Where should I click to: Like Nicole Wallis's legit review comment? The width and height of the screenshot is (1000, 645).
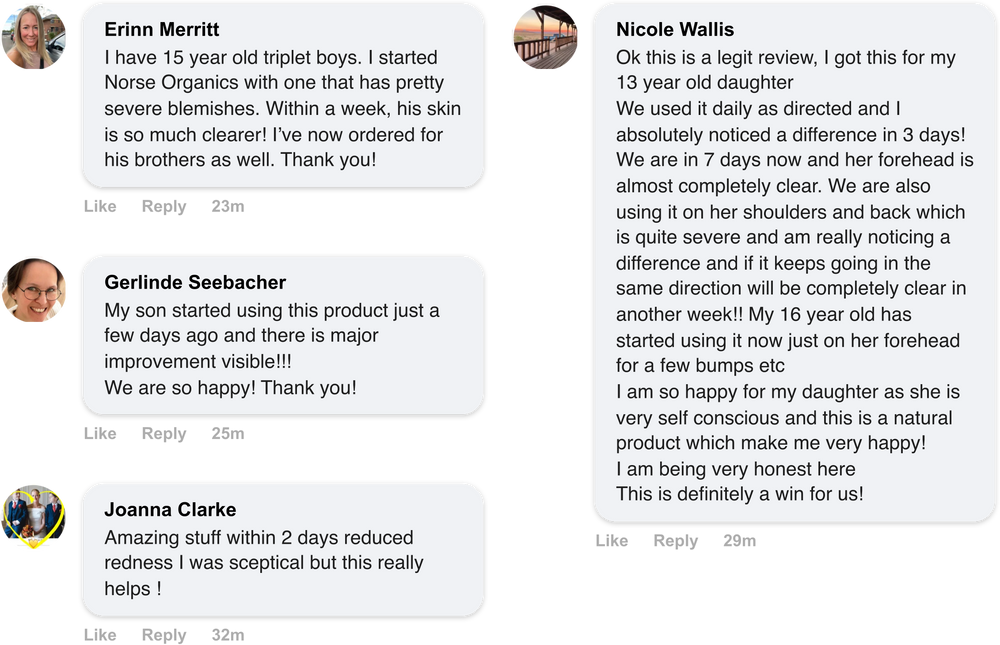611,541
